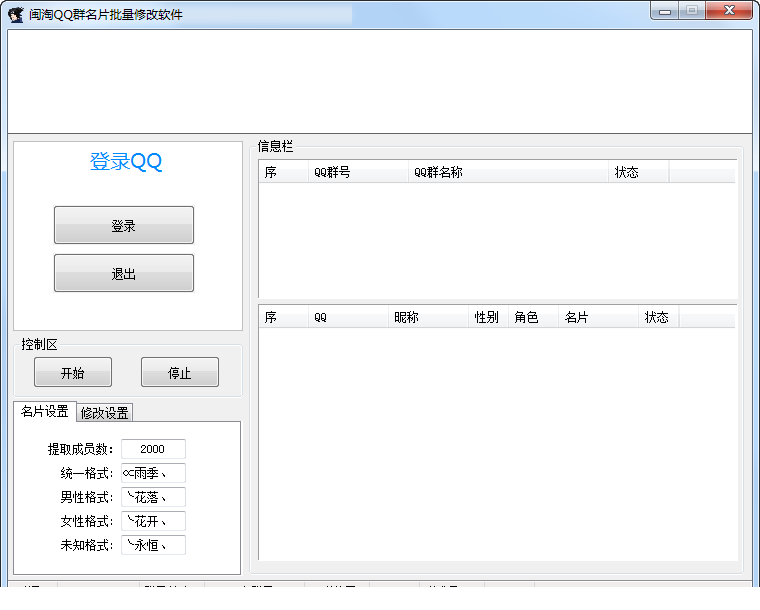Image resolution: width=760 pixels, height=610 pixels.
Task: Focus the 统一格式 input field
Action: [x=153, y=473]
